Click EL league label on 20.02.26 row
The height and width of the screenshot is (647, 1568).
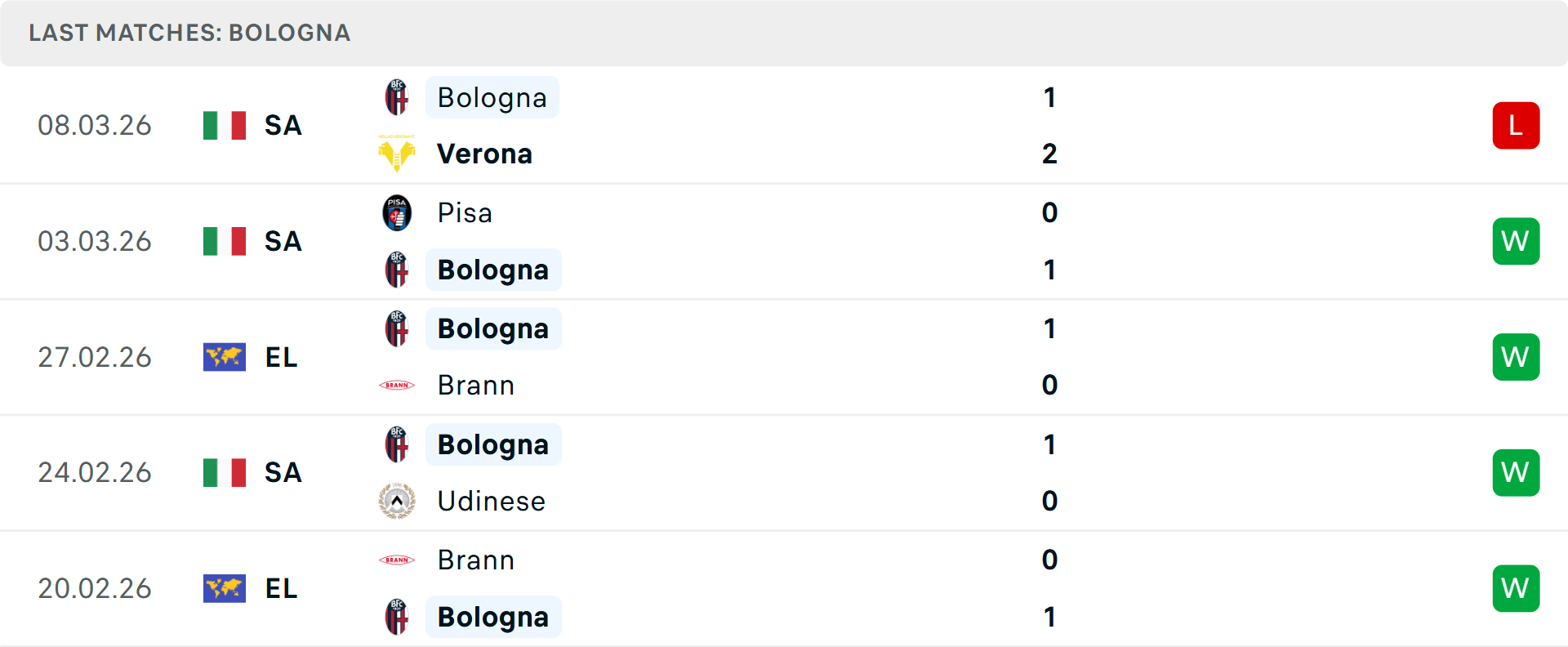pyautogui.click(x=281, y=588)
